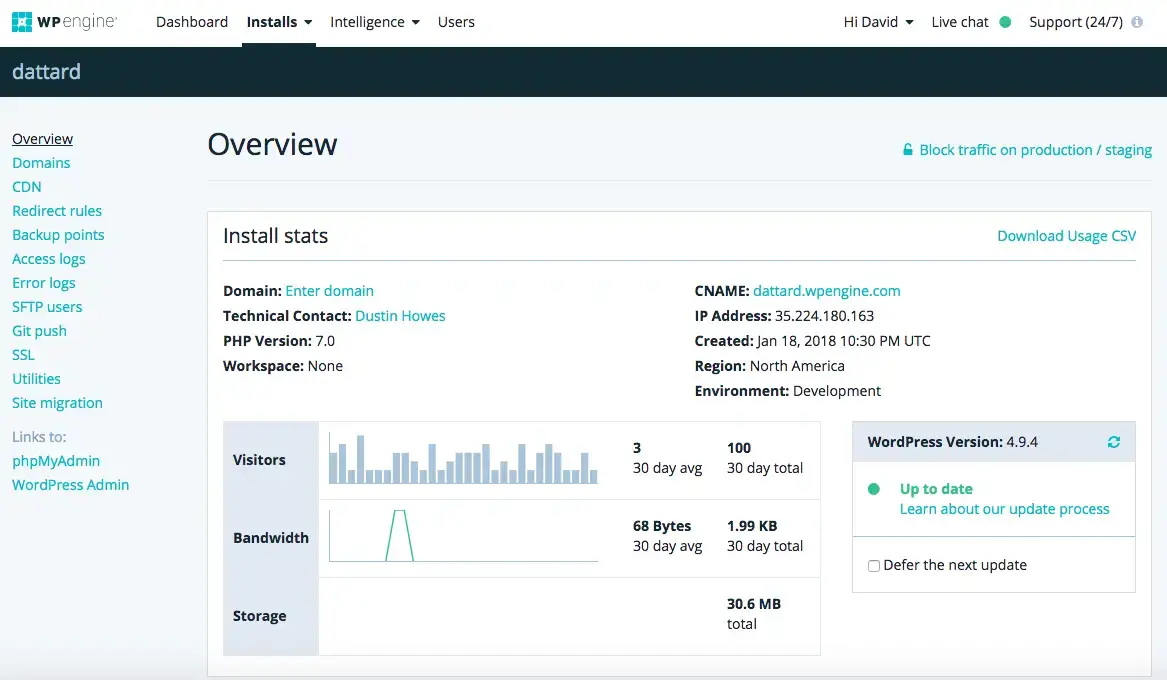1167x680 pixels.
Task: Visit dattard.wpengine.com CNAME link
Action: point(827,291)
